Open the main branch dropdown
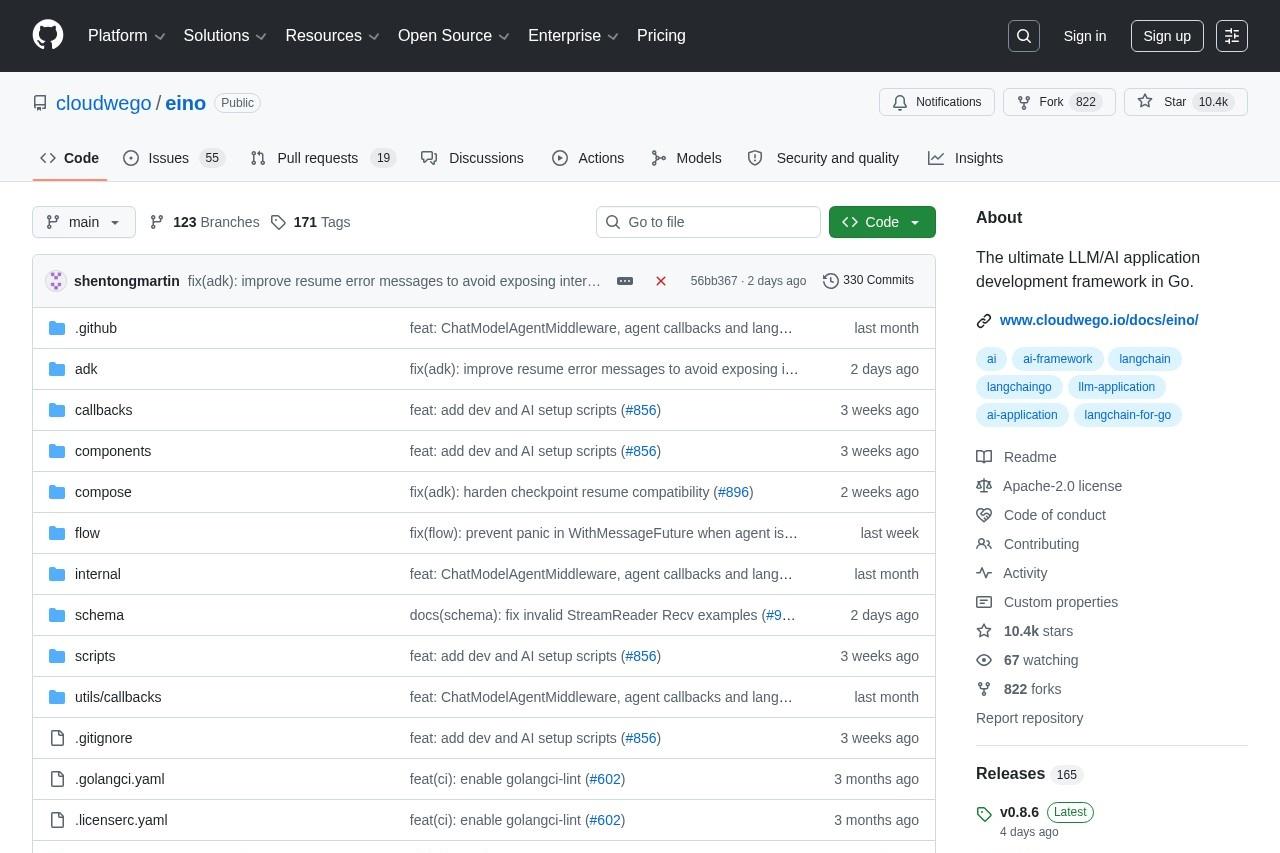The image size is (1280, 853). (84, 222)
